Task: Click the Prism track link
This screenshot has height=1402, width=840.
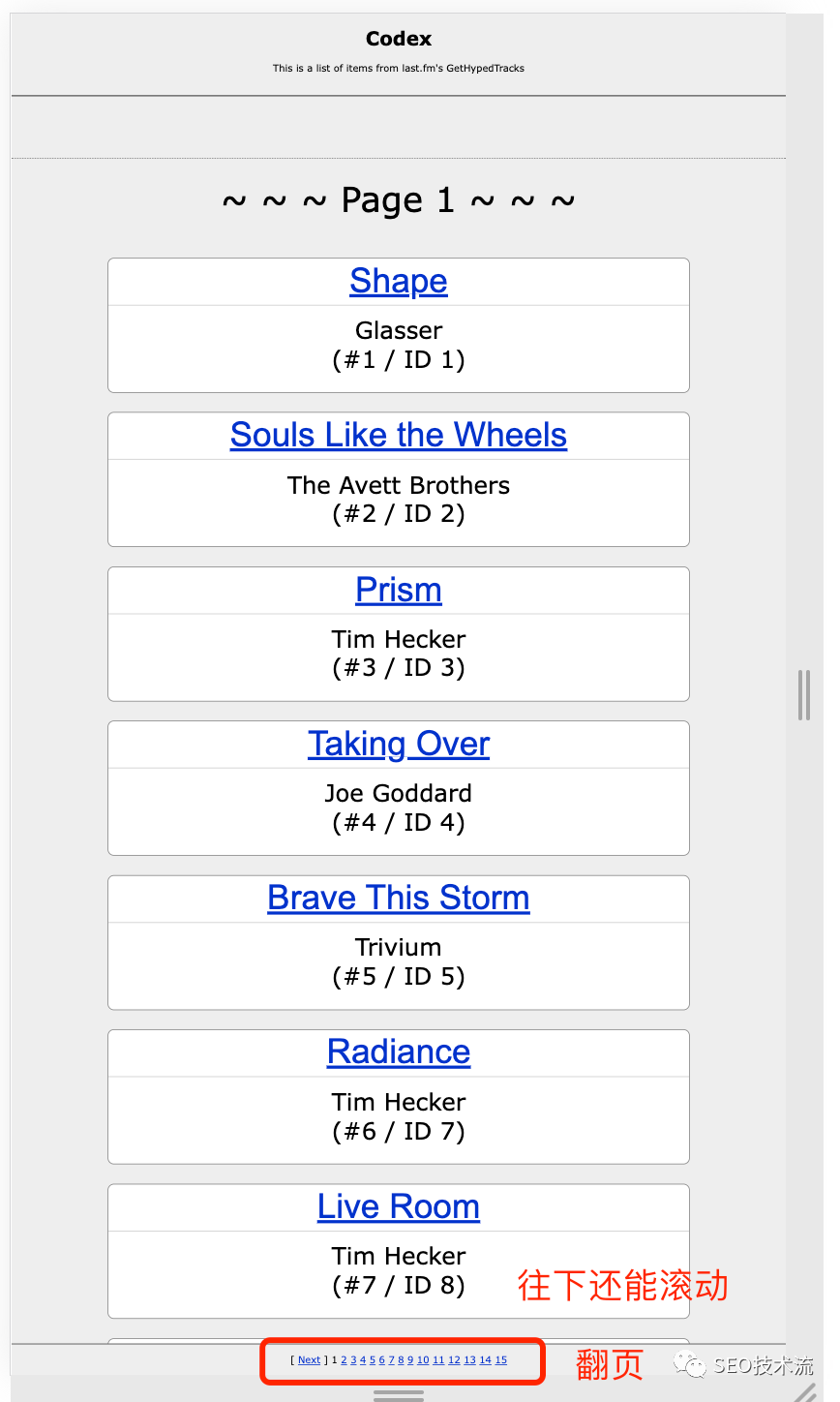Action: click(398, 590)
